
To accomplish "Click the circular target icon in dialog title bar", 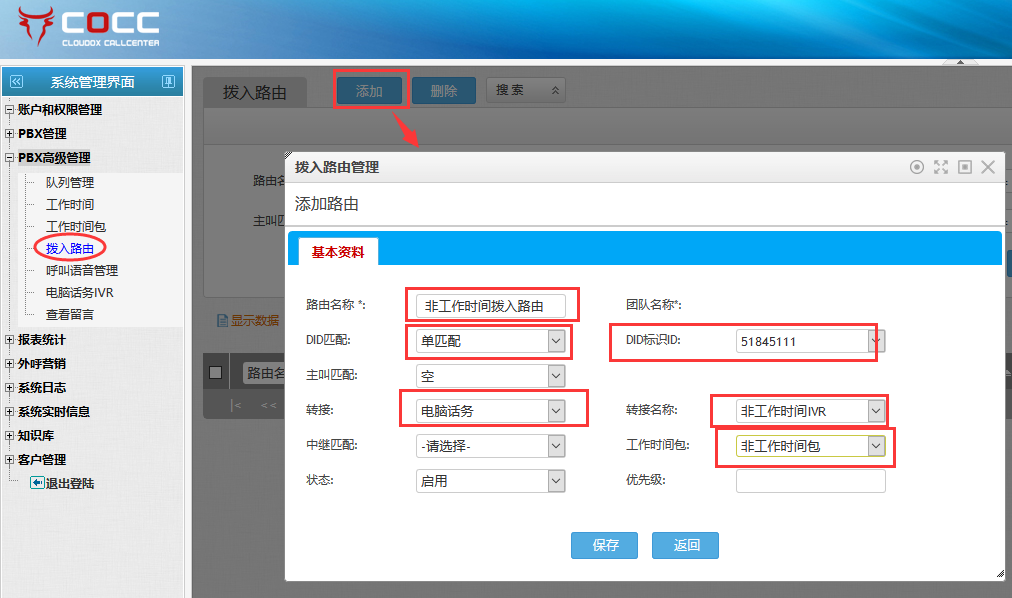I will point(916,167).
